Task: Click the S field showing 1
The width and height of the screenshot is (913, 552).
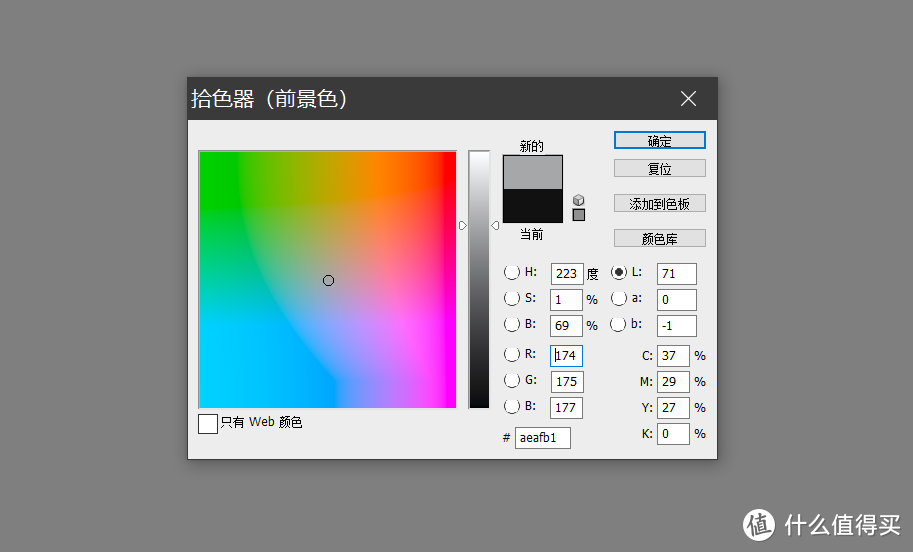Action: coord(567,300)
